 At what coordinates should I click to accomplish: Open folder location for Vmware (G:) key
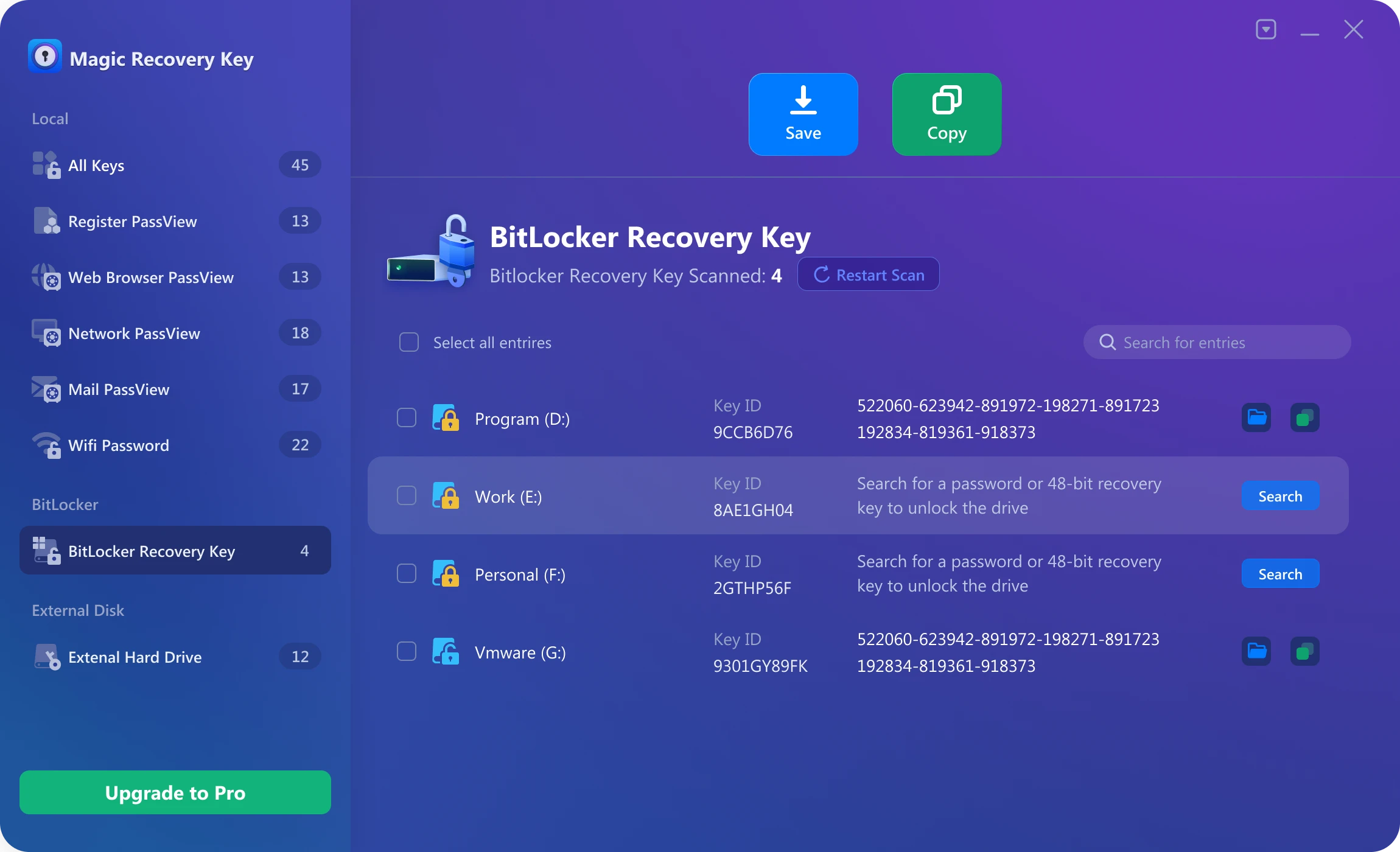[1255, 651]
